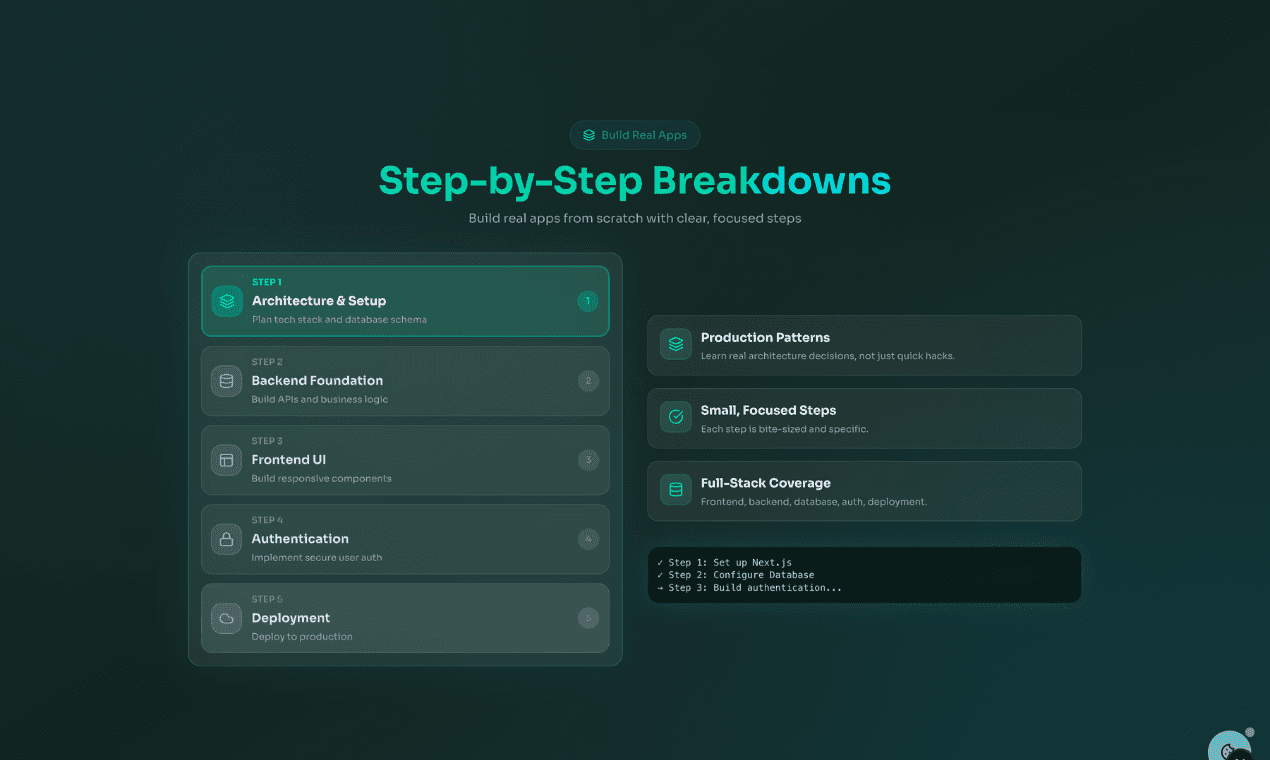The height and width of the screenshot is (760, 1270).
Task: Select the check-circle icon on Small, Focused Steps
Action: pyautogui.click(x=675, y=417)
